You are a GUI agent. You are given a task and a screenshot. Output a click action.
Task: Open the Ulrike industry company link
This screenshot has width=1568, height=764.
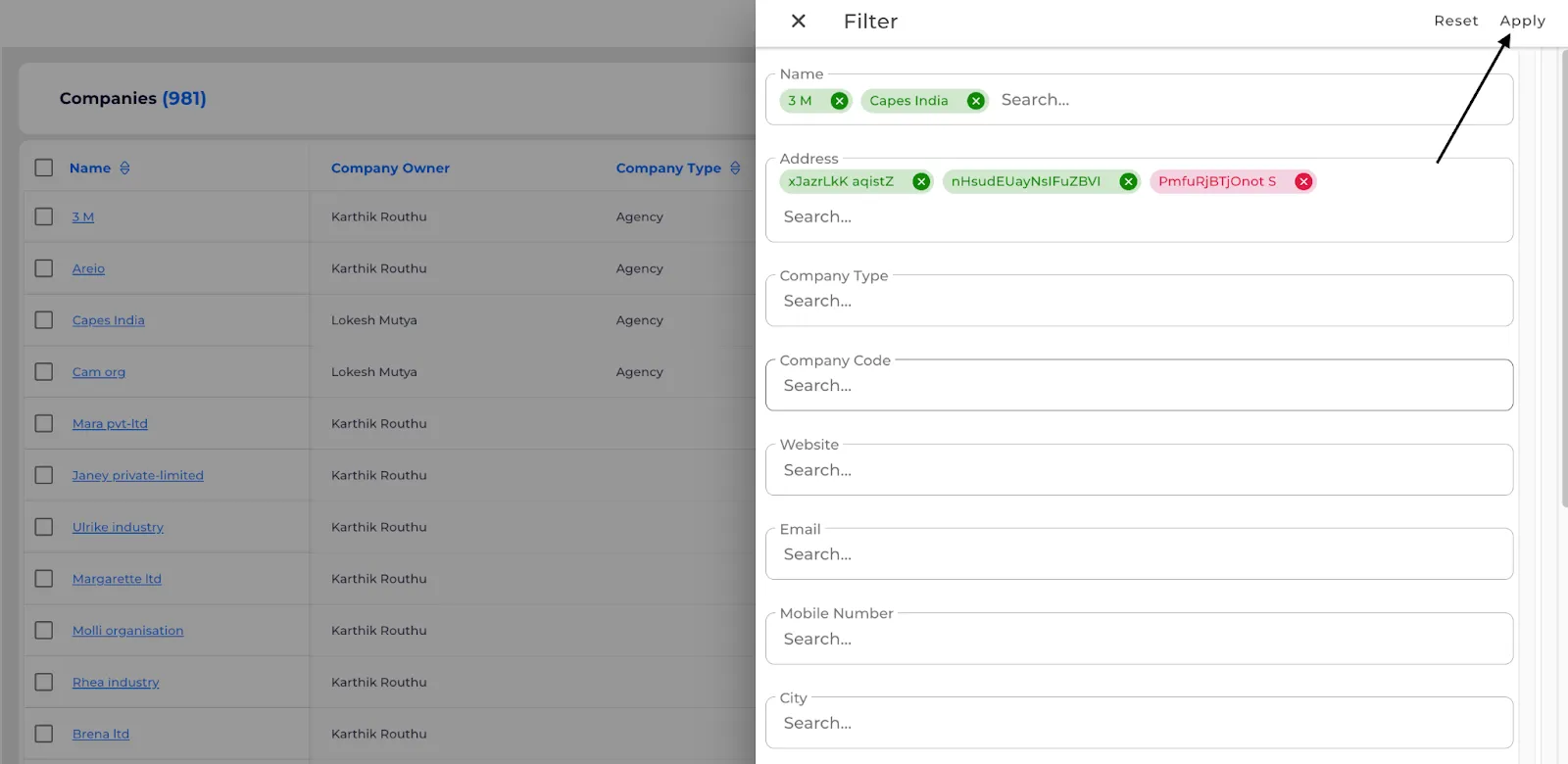pos(118,527)
